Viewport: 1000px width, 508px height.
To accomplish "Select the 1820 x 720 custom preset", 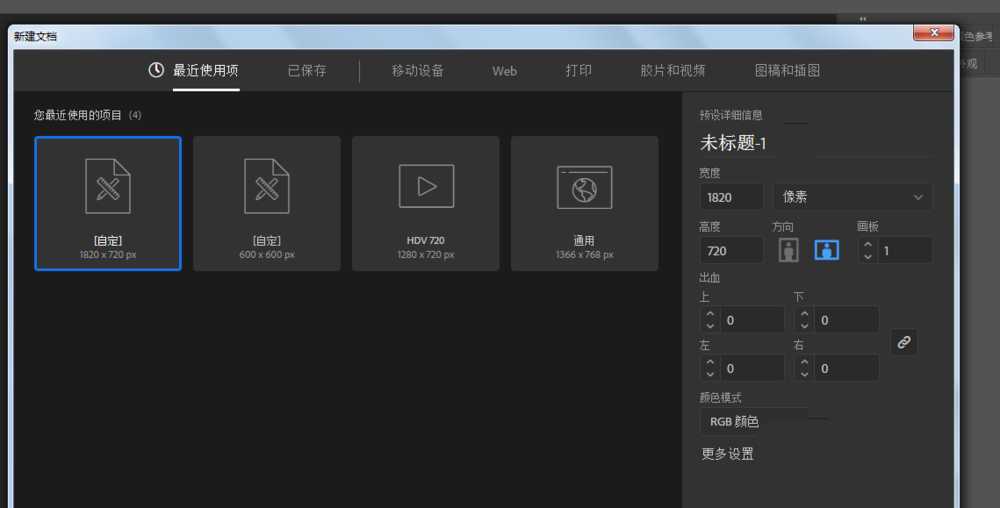I will click(108, 203).
